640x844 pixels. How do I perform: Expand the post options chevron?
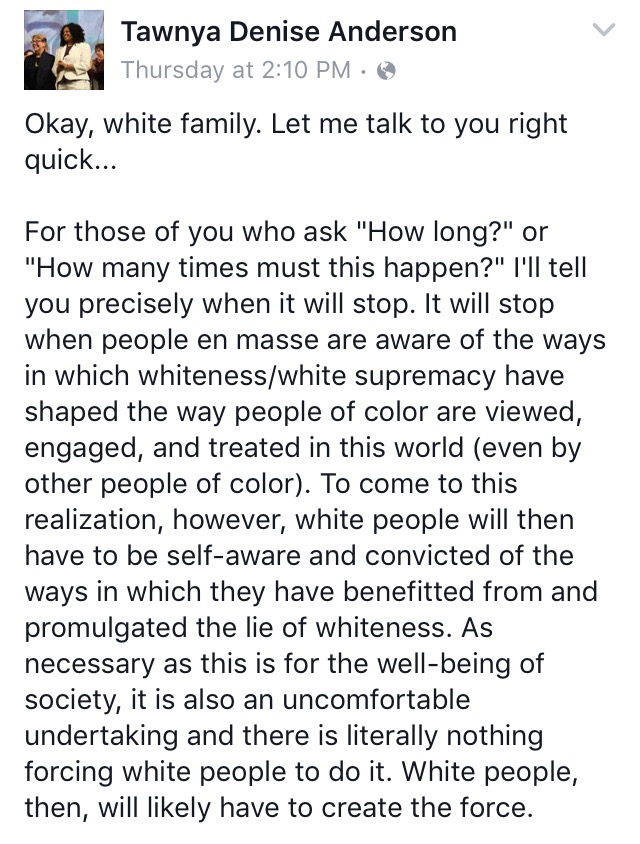603,31
